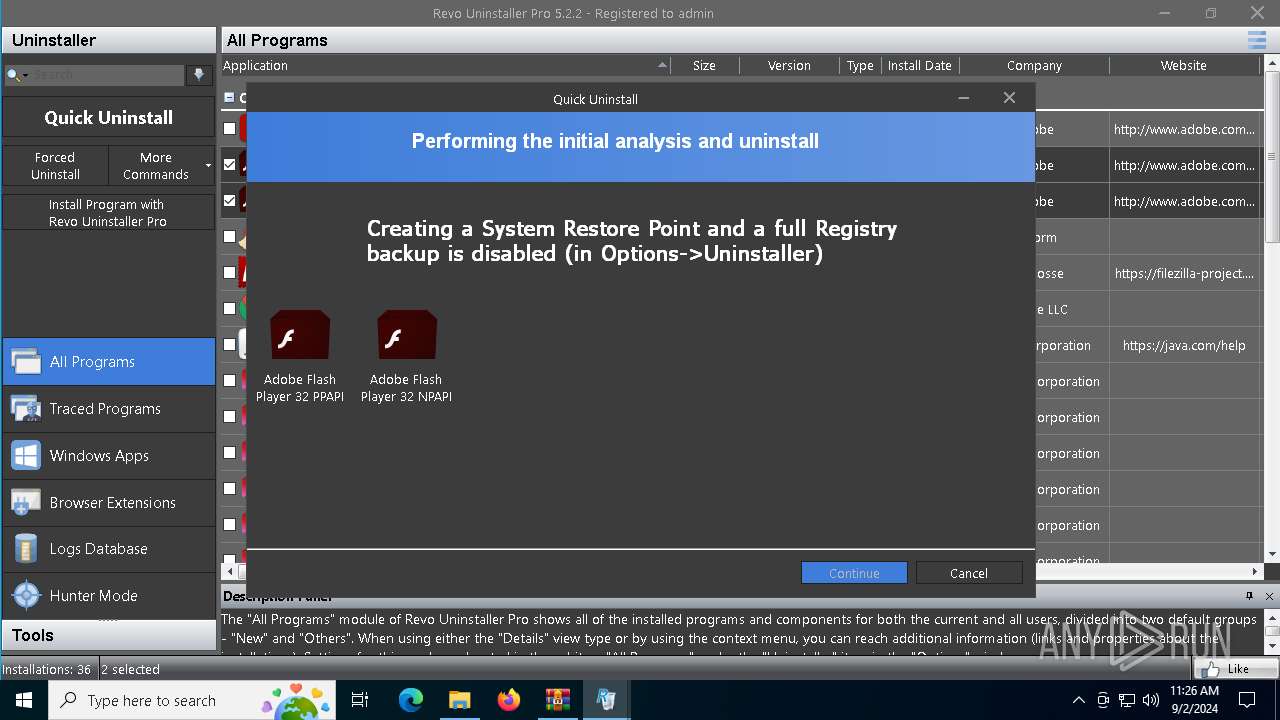Open Windows Start menu

[24, 700]
